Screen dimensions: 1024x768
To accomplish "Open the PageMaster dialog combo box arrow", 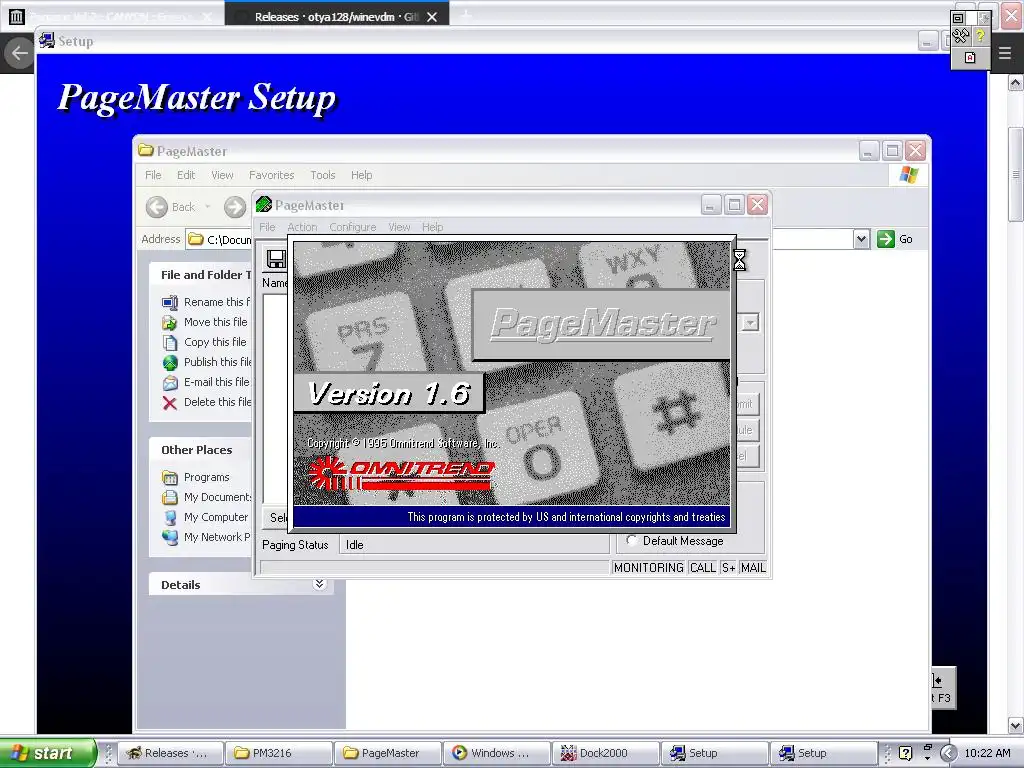I will tap(750, 323).
